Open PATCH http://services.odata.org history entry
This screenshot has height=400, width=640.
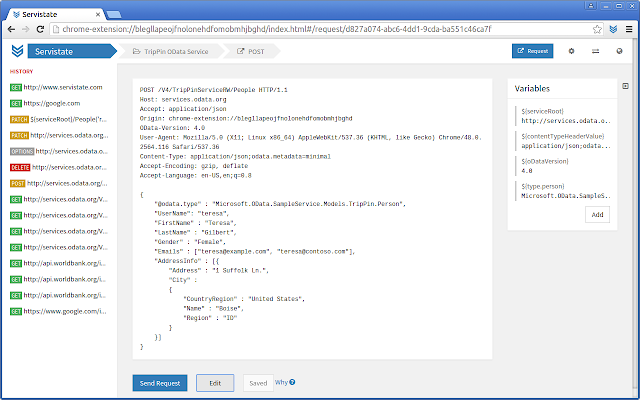coord(60,136)
